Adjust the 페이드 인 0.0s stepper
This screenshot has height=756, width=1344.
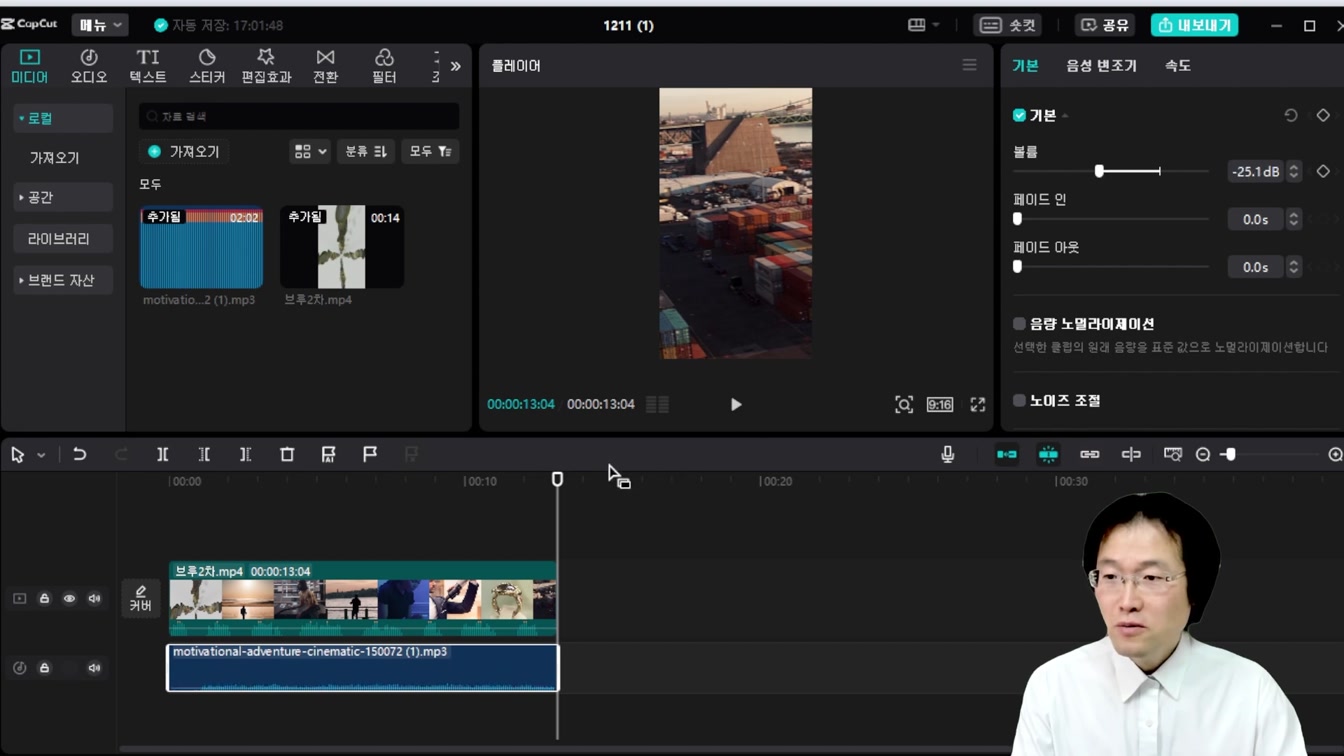click(x=1293, y=219)
